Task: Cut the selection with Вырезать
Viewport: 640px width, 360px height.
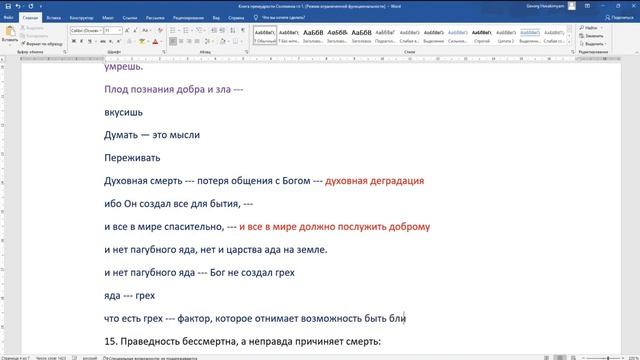Action: (x=33, y=28)
